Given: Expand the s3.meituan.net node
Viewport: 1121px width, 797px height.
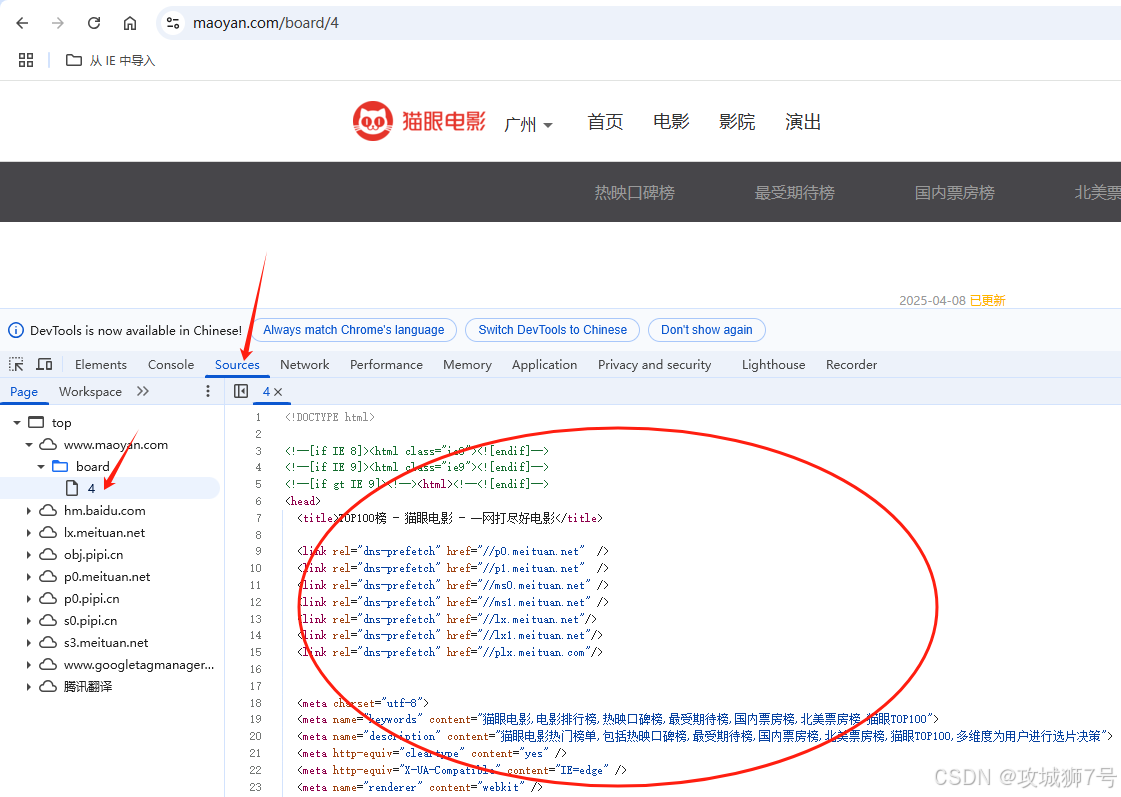Looking at the screenshot, I should (x=29, y=643).
